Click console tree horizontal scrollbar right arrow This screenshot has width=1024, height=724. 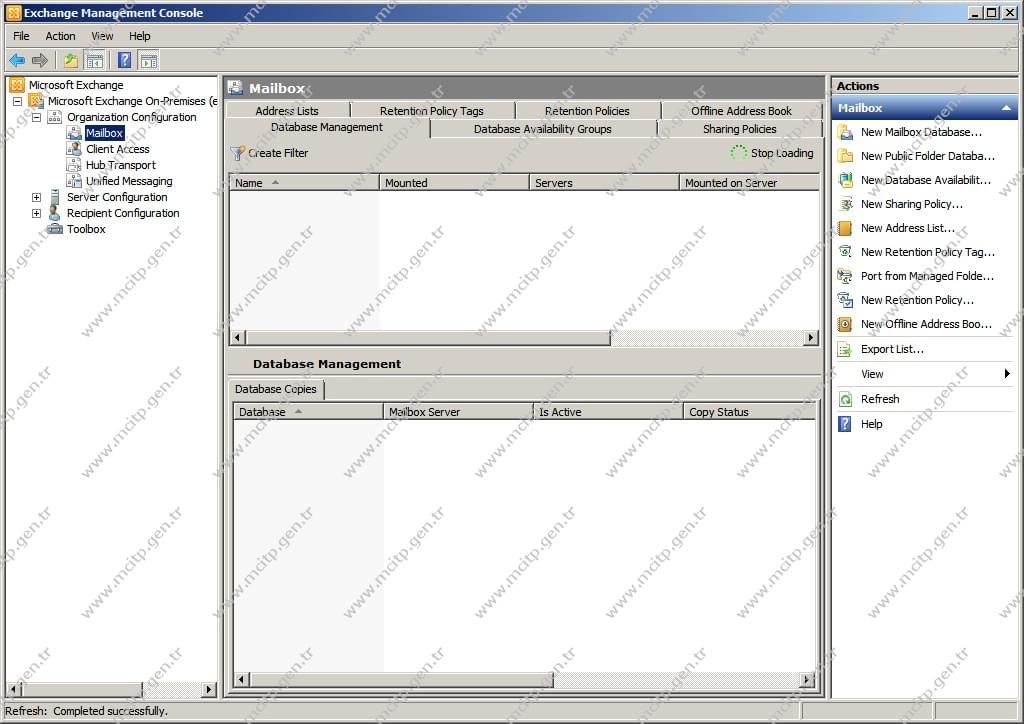209,689
